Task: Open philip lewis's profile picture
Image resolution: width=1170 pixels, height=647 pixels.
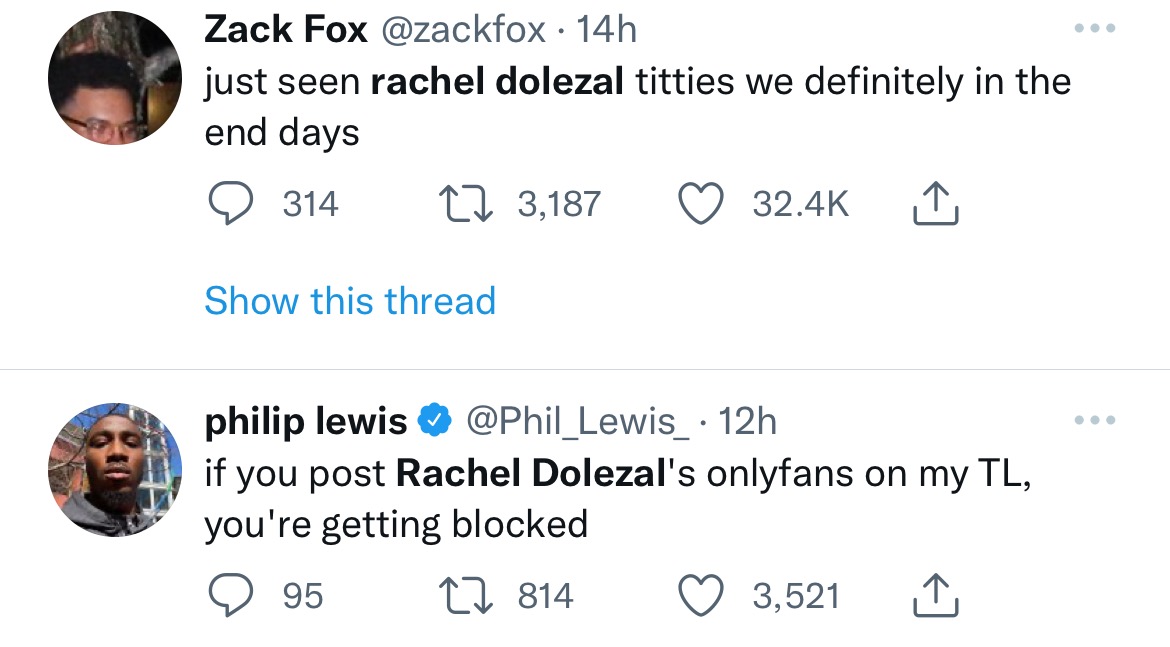Action: tap(114, 469)
